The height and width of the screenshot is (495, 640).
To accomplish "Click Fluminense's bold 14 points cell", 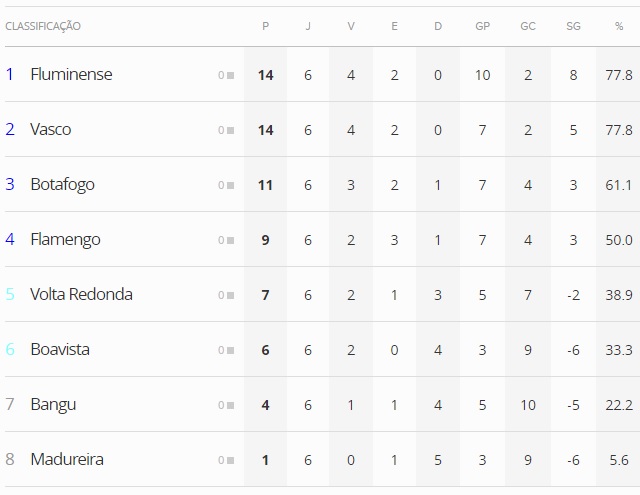I will [266, 75].
